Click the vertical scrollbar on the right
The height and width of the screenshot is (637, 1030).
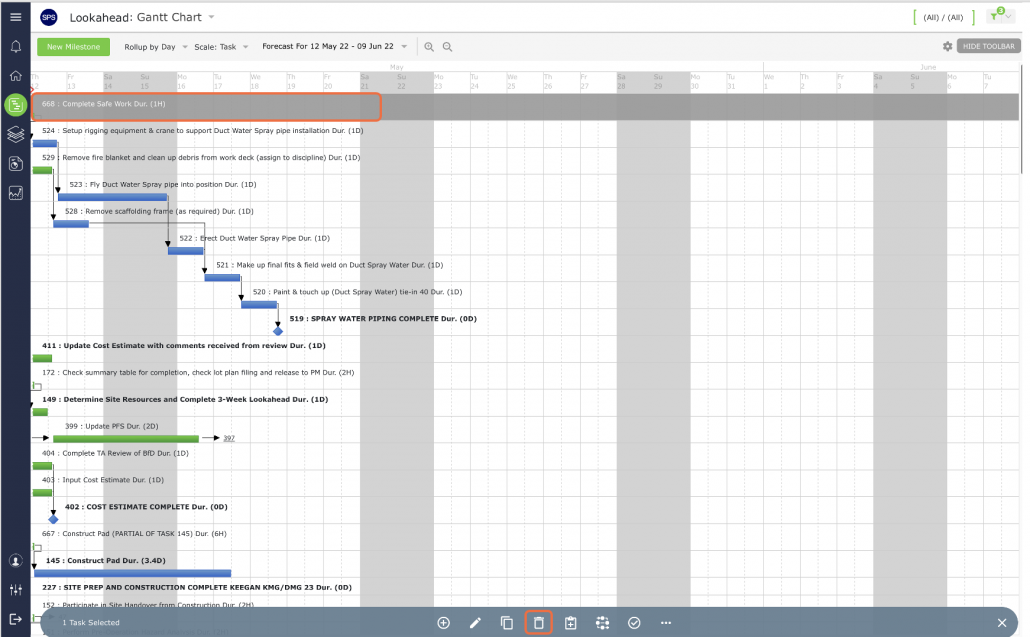click(1023, 118)
